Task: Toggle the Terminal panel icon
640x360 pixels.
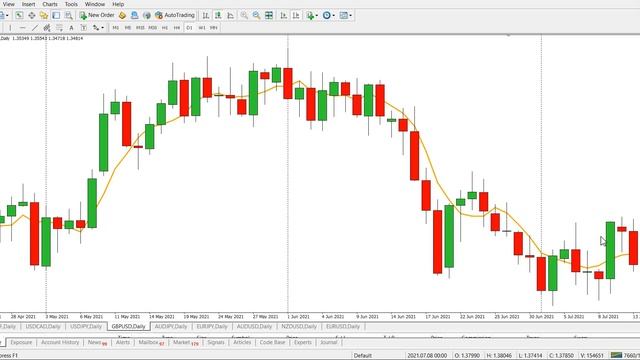Action: (56, 16)
